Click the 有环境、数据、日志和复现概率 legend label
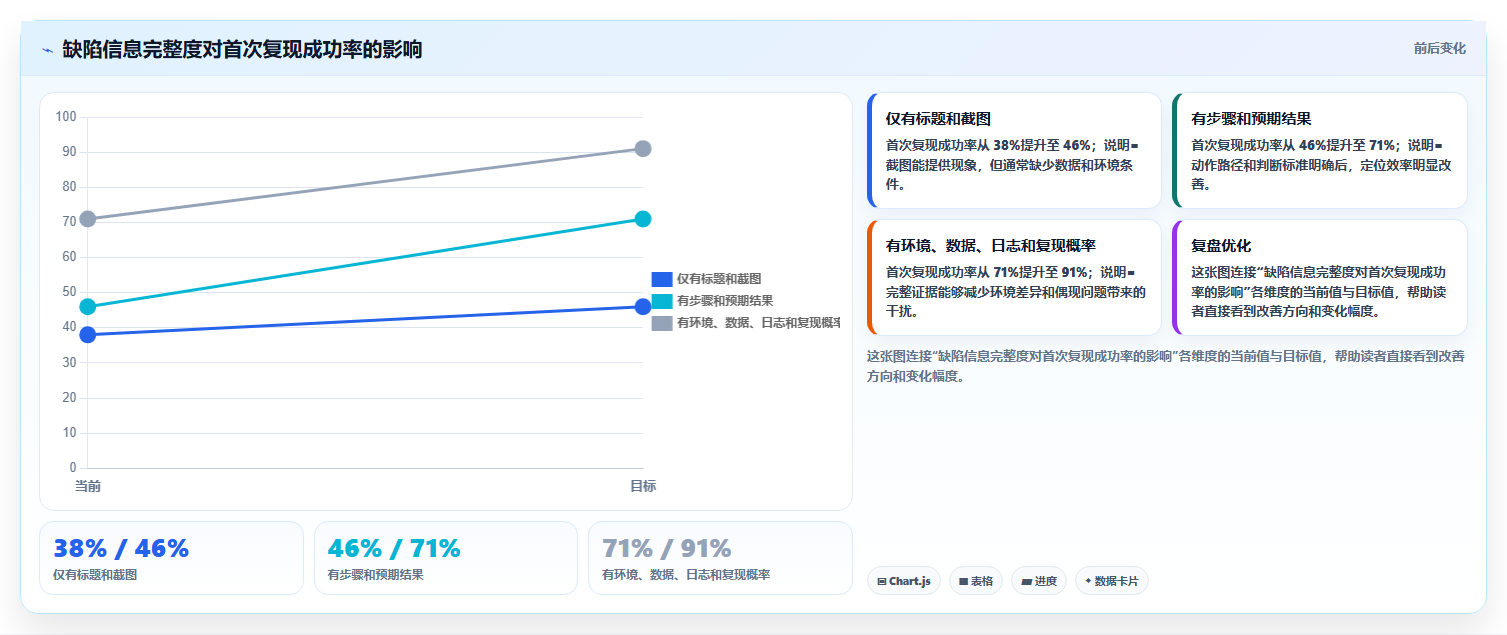 pos(758,323)
